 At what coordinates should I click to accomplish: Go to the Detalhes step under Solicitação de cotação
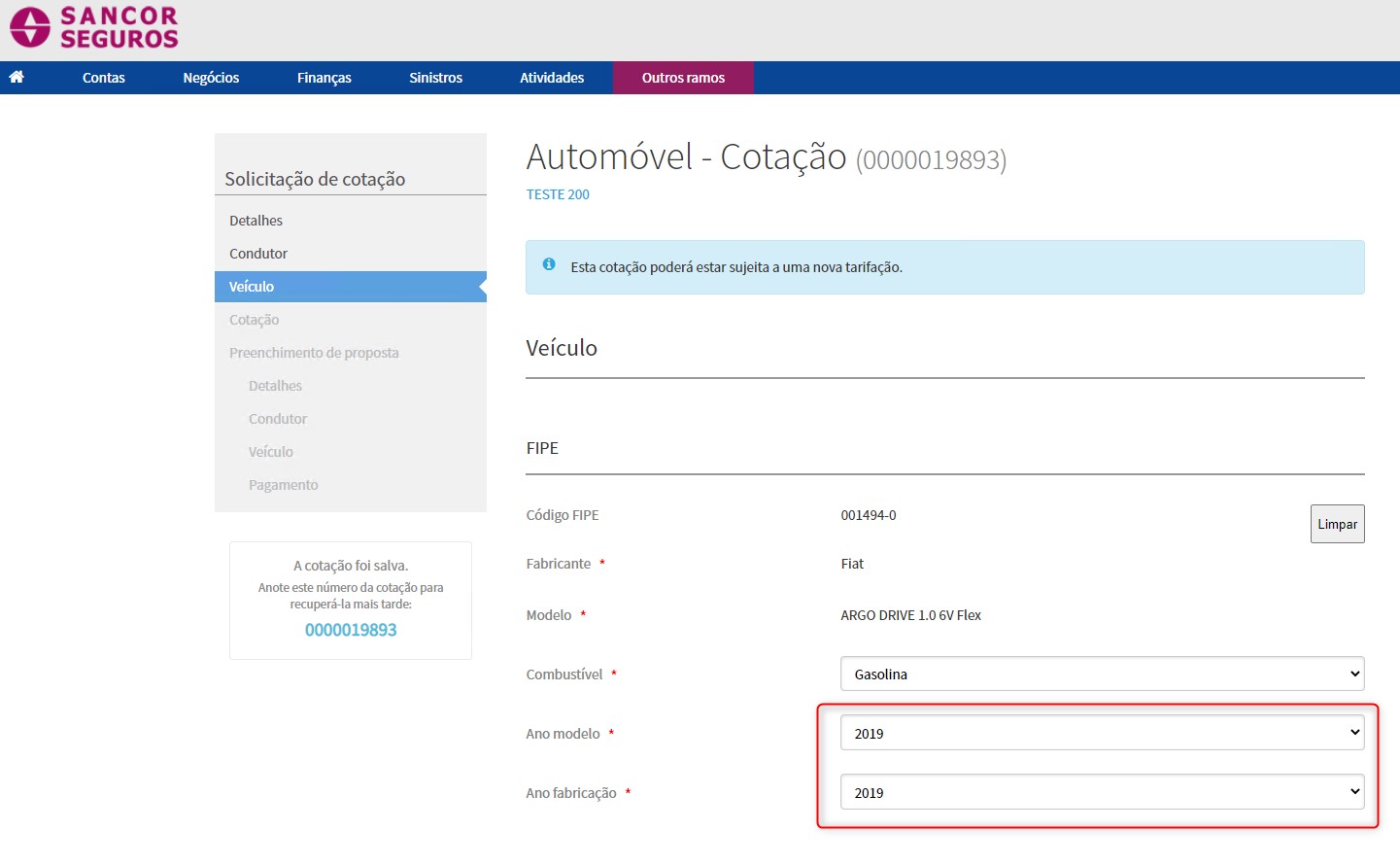(256, 221)
